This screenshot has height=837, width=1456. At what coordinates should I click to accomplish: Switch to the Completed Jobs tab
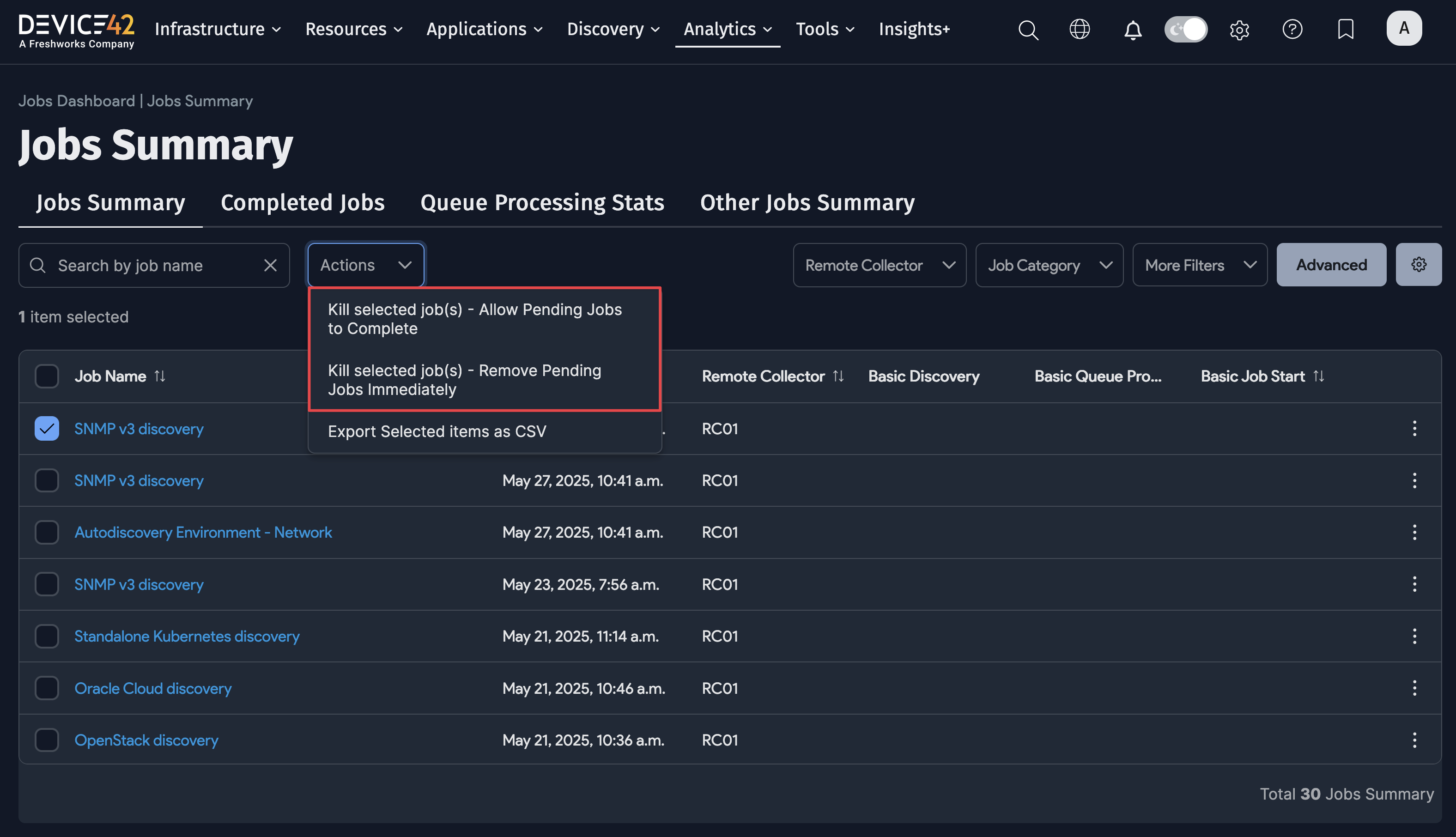click(x=303, y=202)
